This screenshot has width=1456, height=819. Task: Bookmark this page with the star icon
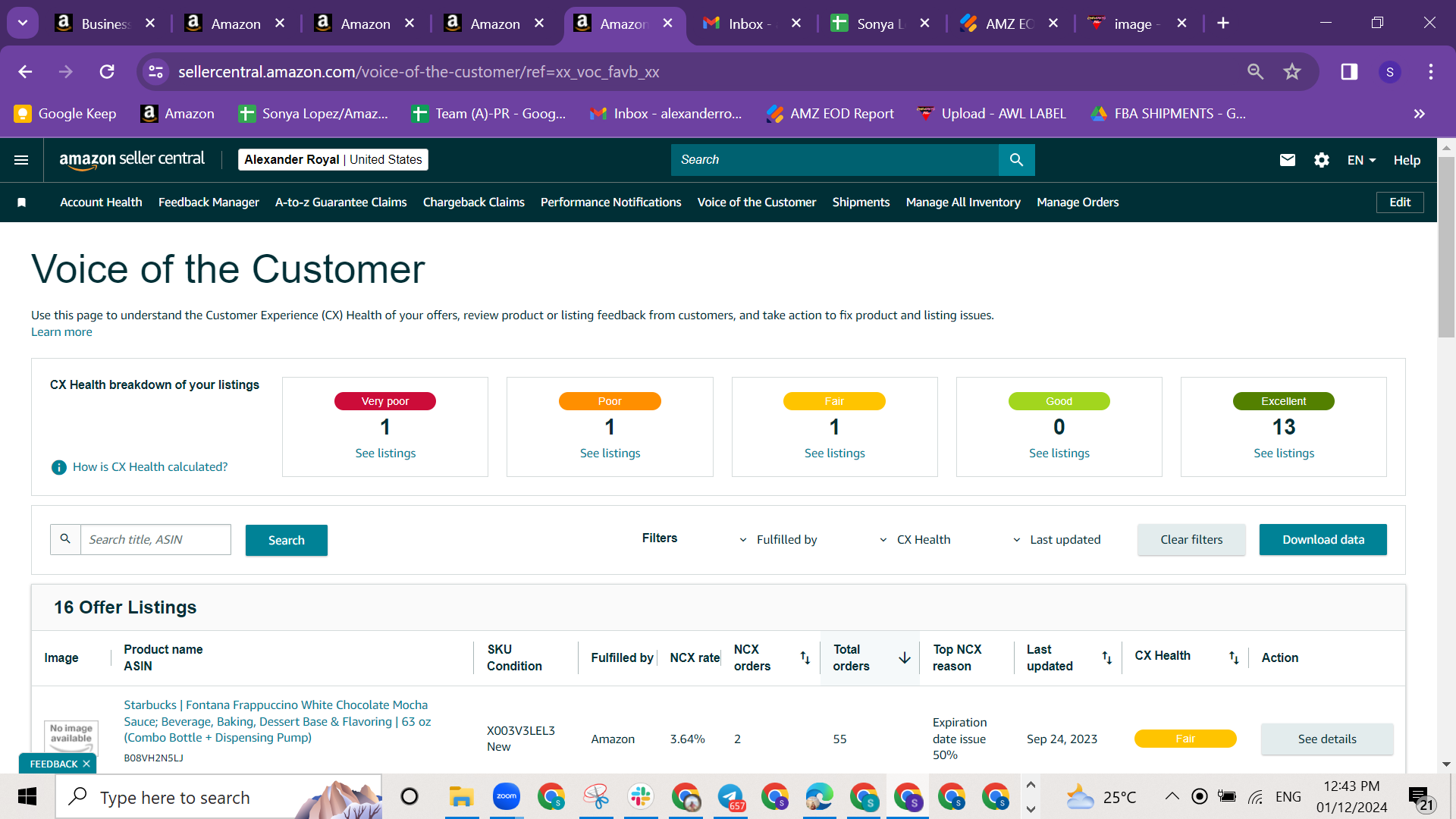[x=1292, y=71]
